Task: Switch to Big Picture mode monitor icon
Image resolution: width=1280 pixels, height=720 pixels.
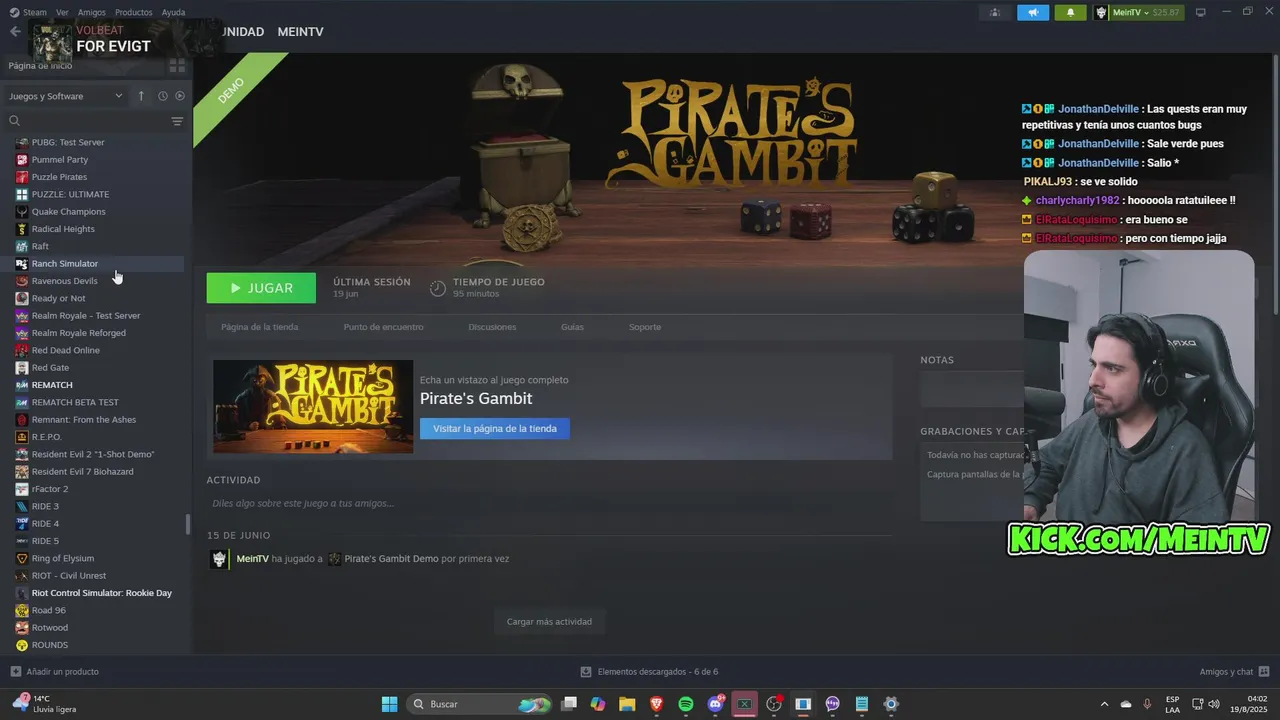Action: point(1201,12)
